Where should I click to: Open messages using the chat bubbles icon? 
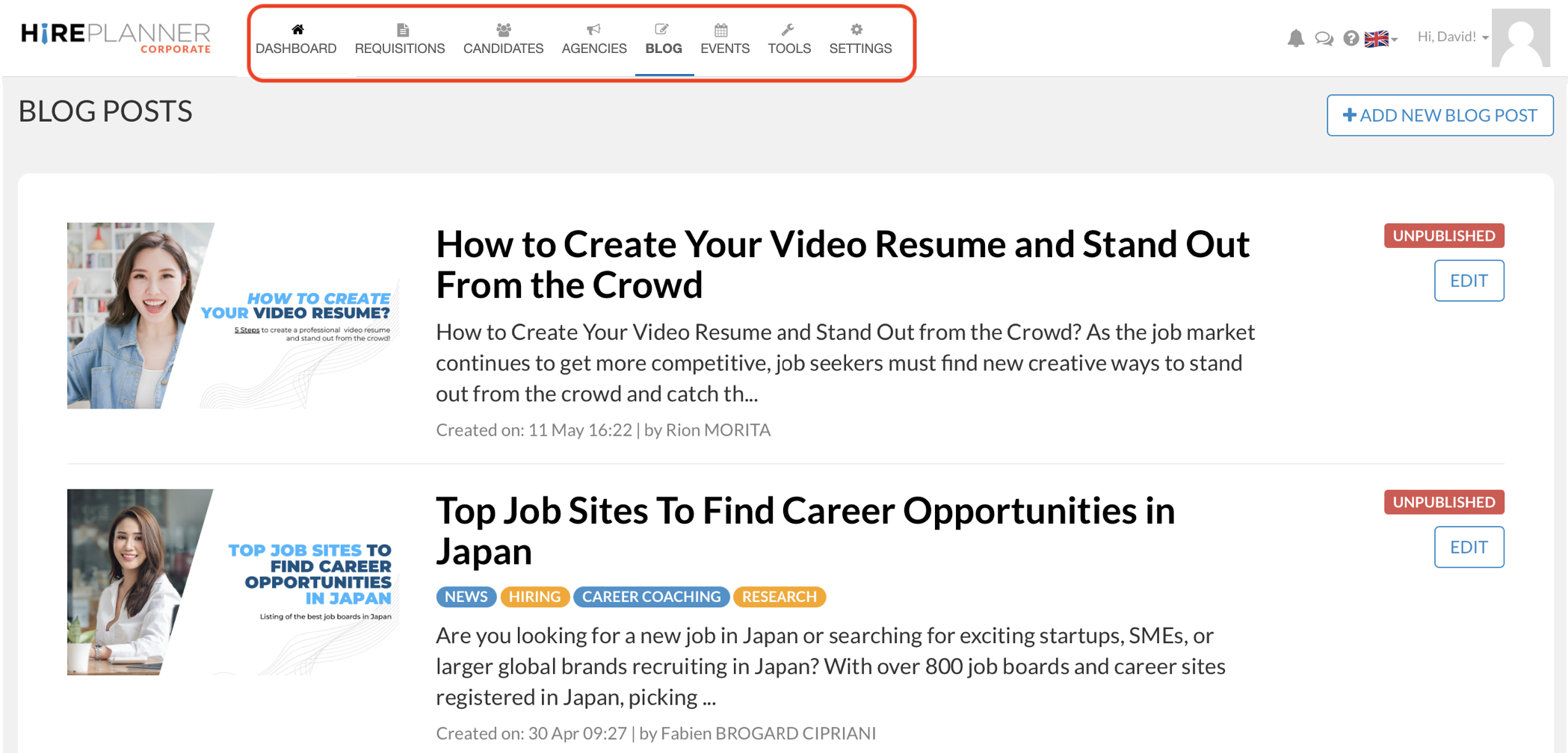1323,37
